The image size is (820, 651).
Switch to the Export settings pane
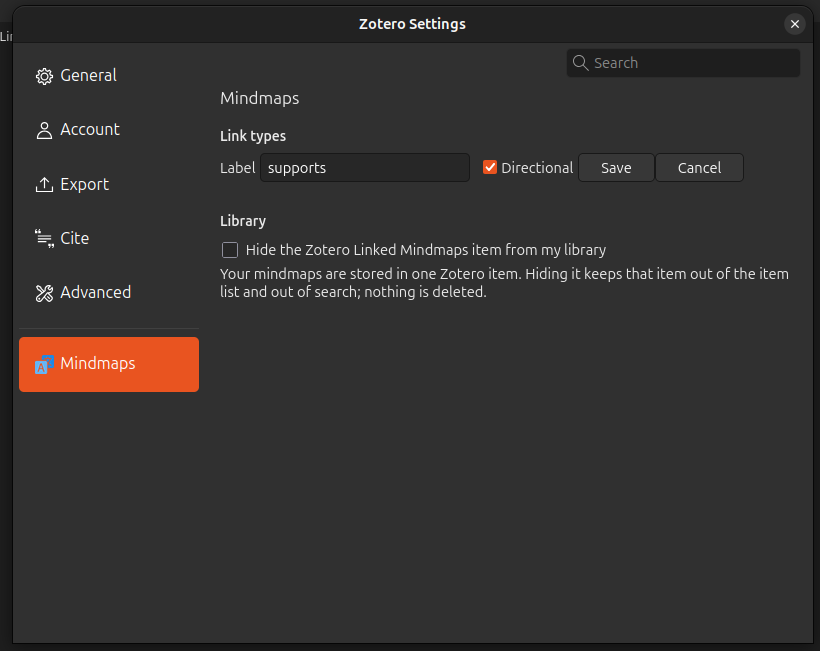[x=109, y=184]
